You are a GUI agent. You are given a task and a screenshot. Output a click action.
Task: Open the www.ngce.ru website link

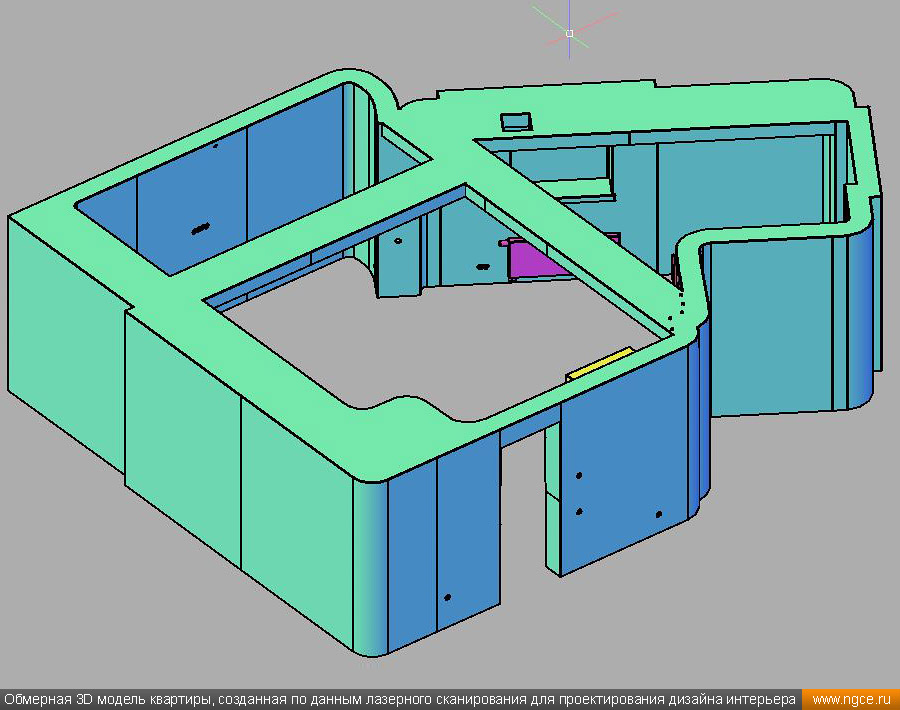pyautogui.click(x=852, y=699)
